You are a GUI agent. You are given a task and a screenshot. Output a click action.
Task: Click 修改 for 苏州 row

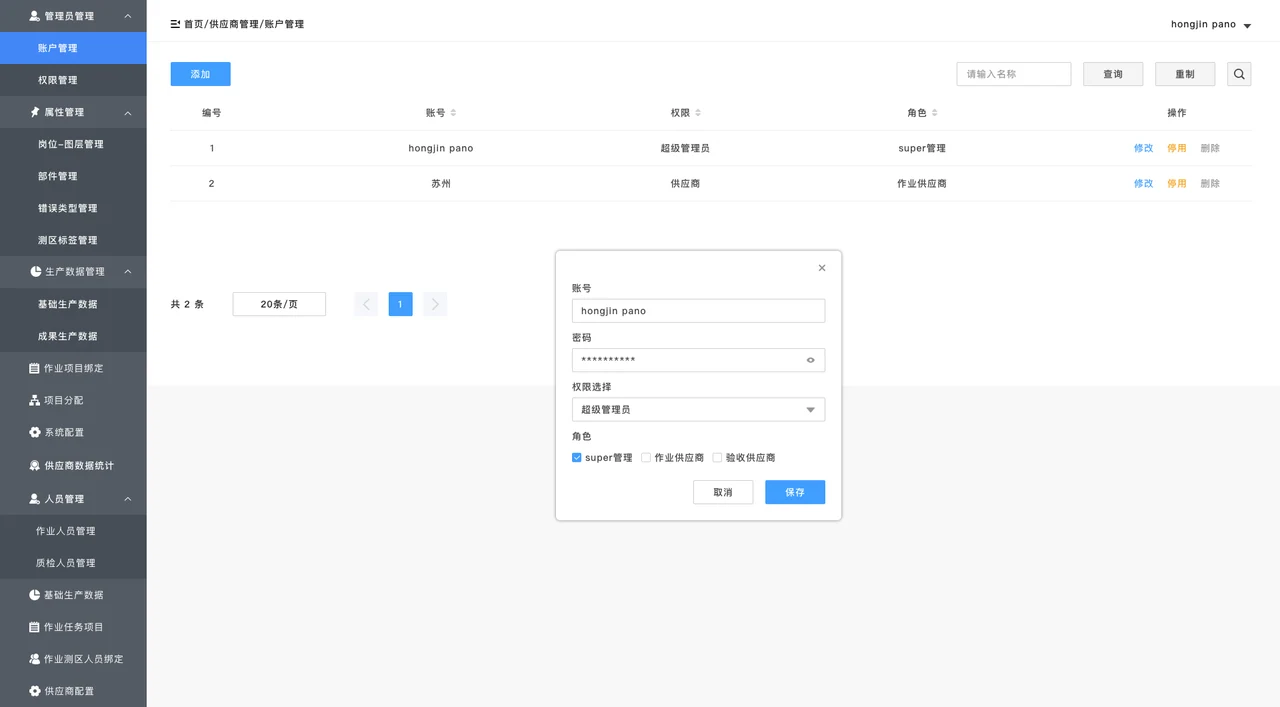pyautogui.click(x=1143, y=183)
